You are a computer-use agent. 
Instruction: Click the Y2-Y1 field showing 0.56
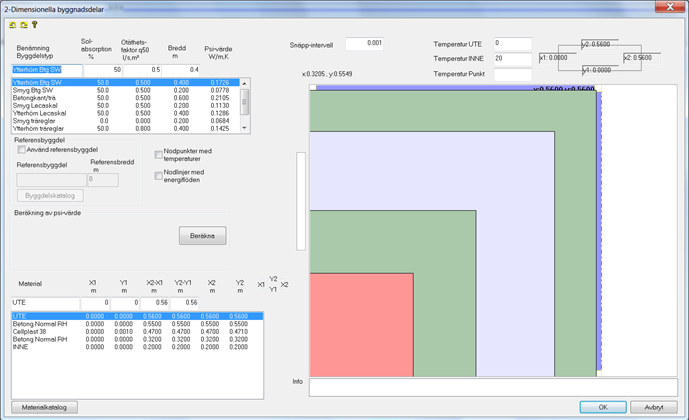coord(184,303)
